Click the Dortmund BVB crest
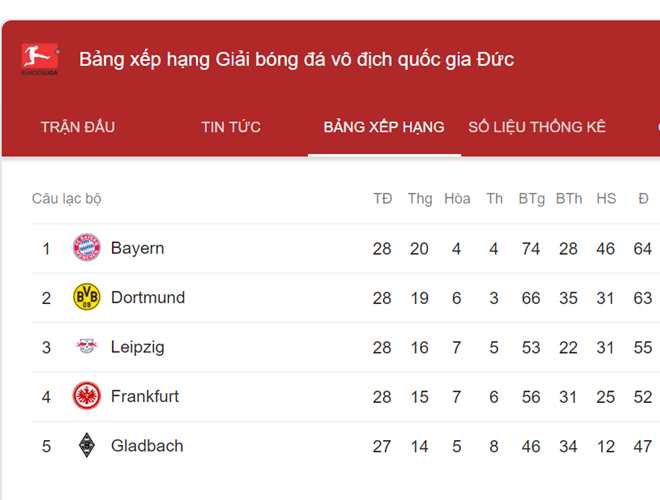The height and width of the screenshot is (500, 660). [87, 297]
